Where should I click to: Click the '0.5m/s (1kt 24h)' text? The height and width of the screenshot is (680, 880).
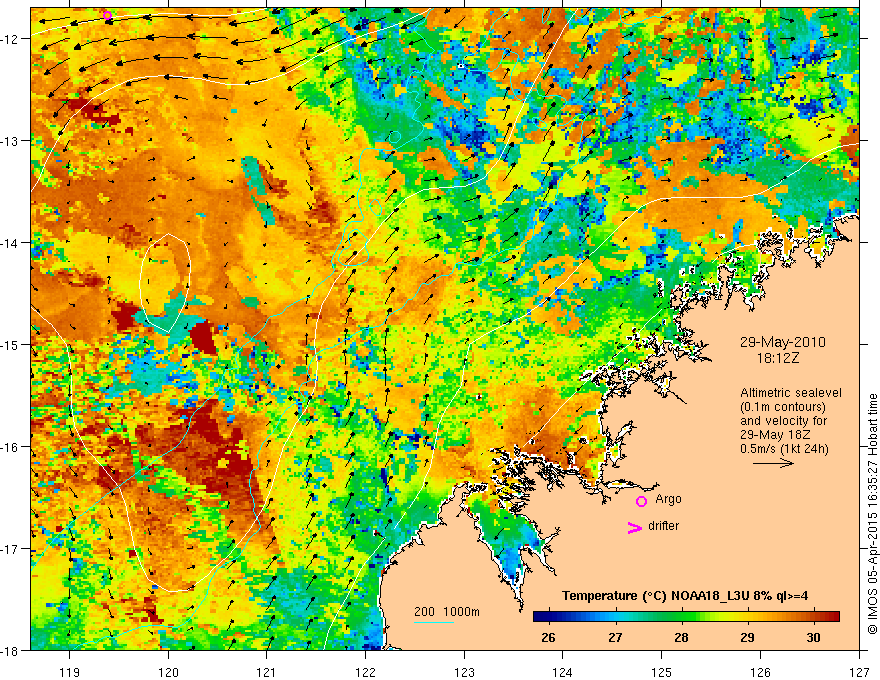[784, 449]
